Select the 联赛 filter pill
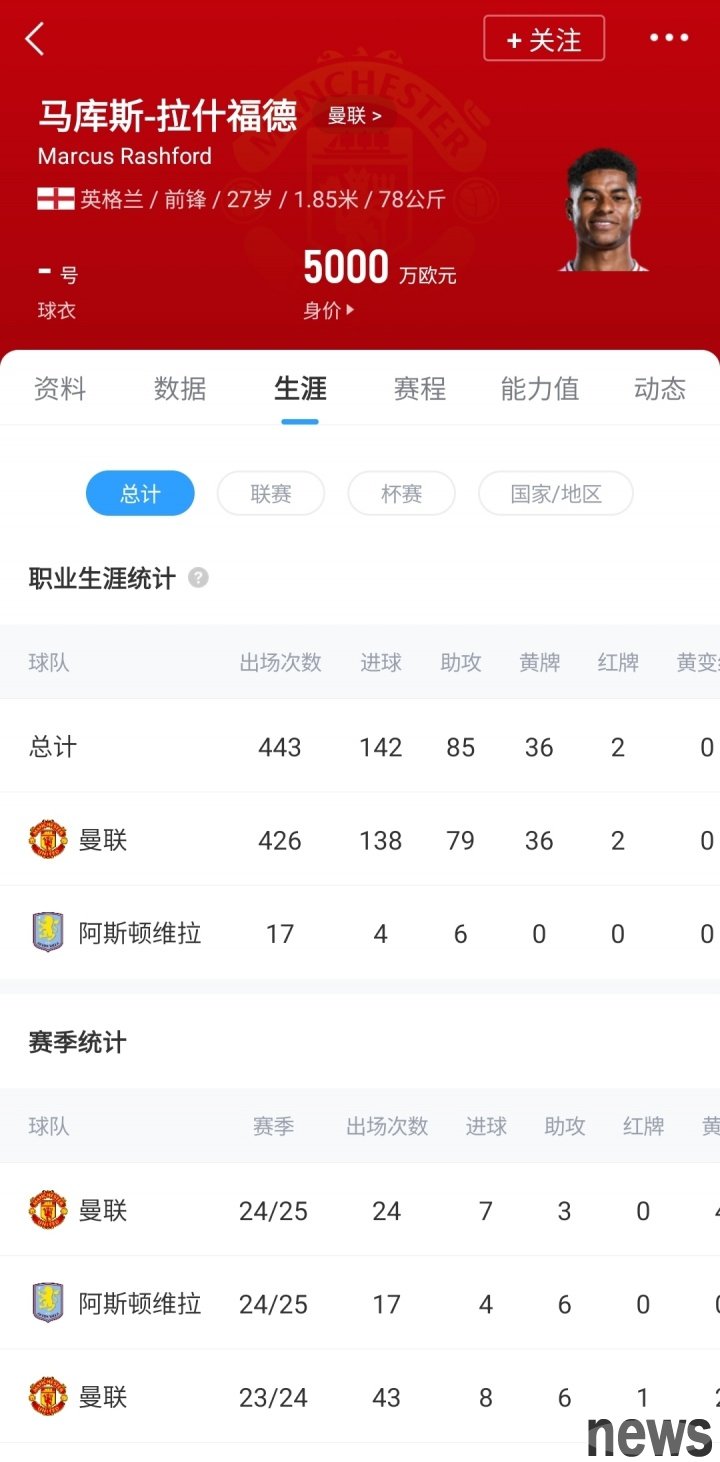720x1462 pixels. 271,494
